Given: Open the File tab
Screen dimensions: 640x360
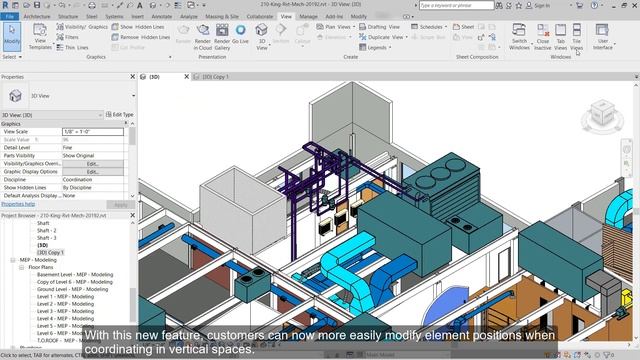Looking at the screenshot, I should (x=9, y=17).
